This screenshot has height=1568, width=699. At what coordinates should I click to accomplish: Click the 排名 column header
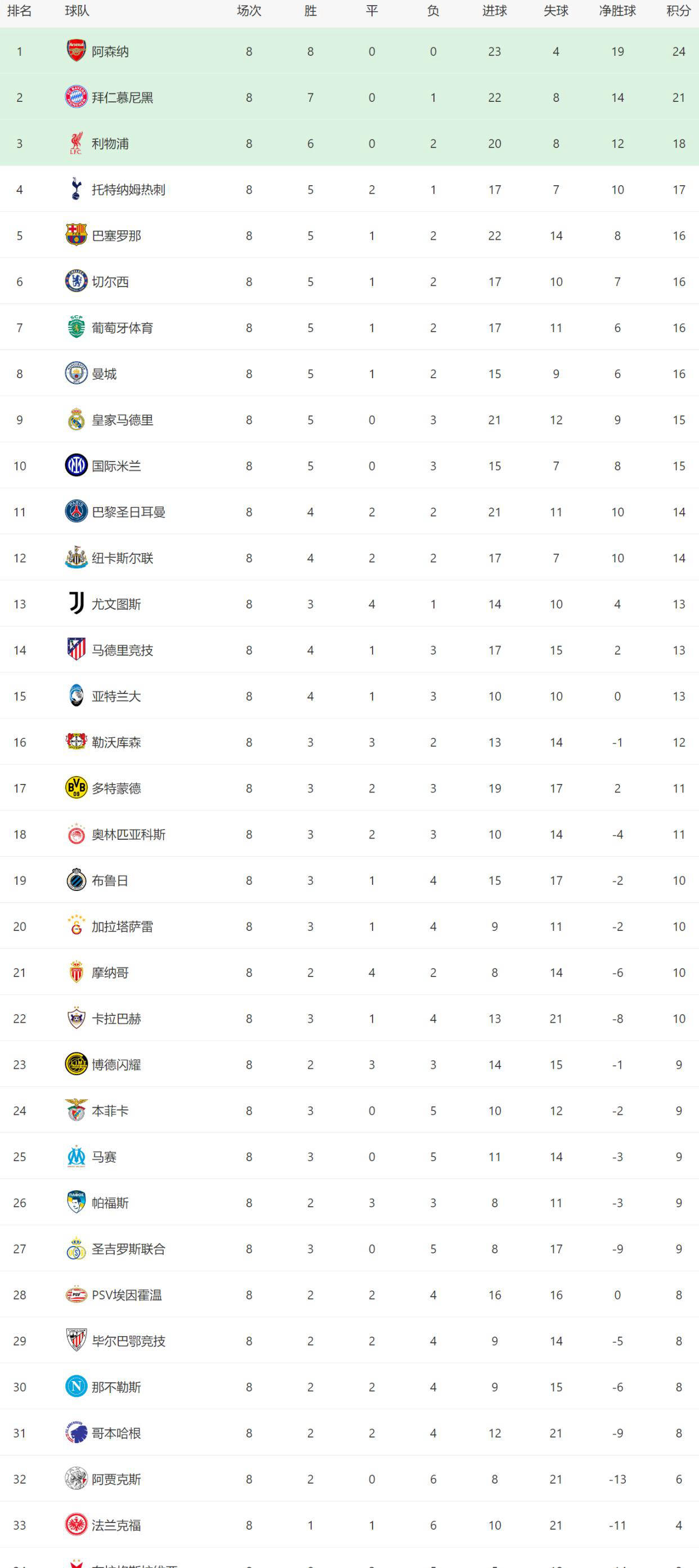(x=20, y=11)
